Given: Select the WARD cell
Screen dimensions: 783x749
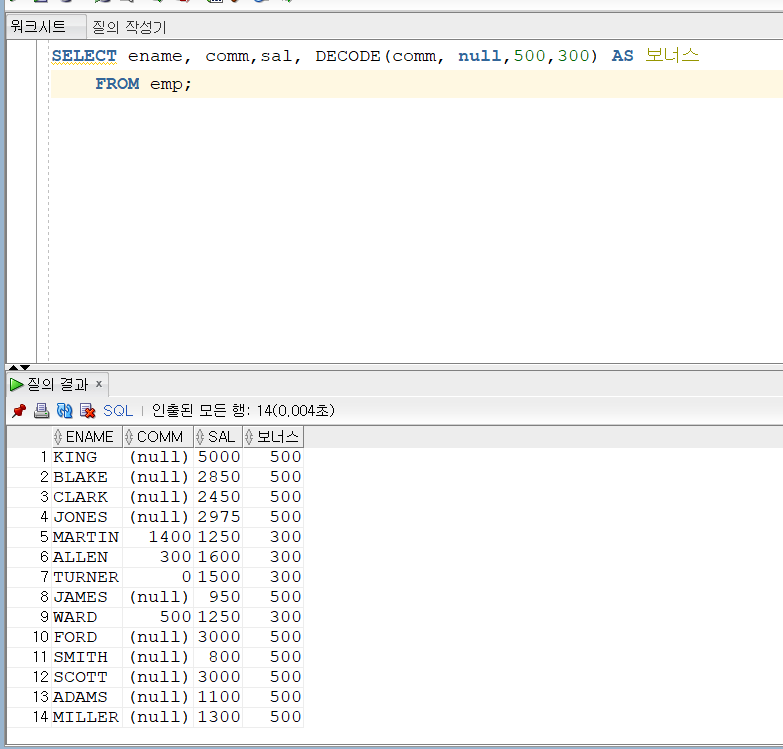Looking at the screenshot, I should [87, 617].
